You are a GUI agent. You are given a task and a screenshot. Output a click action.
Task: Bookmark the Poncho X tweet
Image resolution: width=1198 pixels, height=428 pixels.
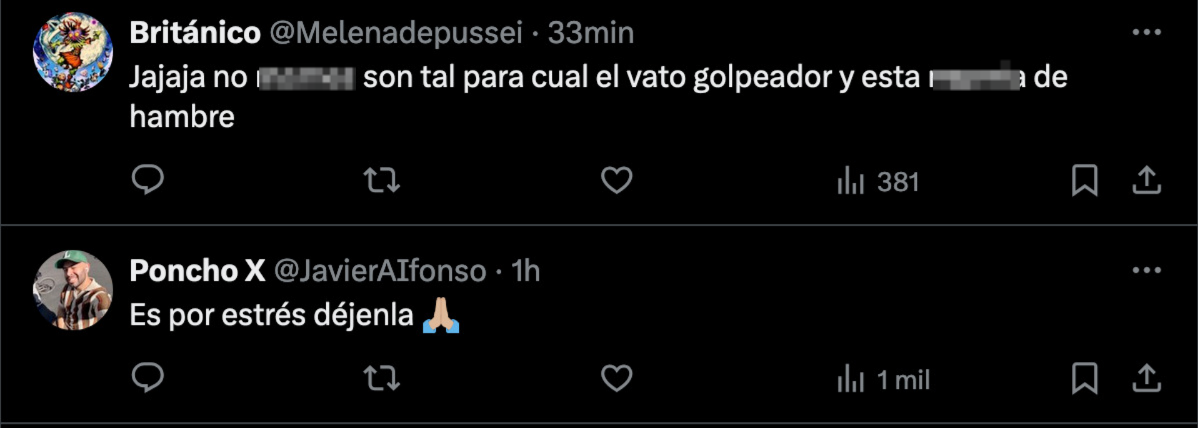tap(1084, 378)
